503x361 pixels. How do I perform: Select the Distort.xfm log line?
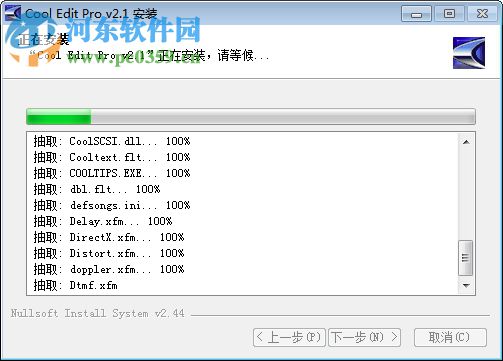click(x=109, y=253)
